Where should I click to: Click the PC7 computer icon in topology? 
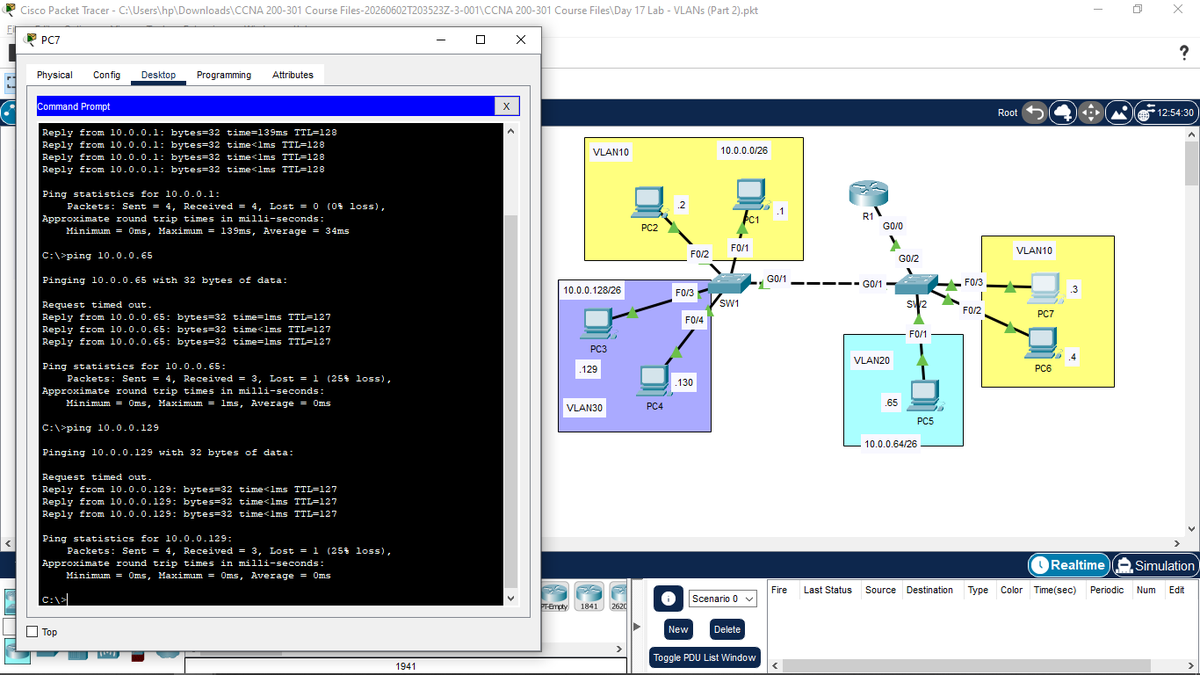pyautogui.click(x=1046, y=289)
